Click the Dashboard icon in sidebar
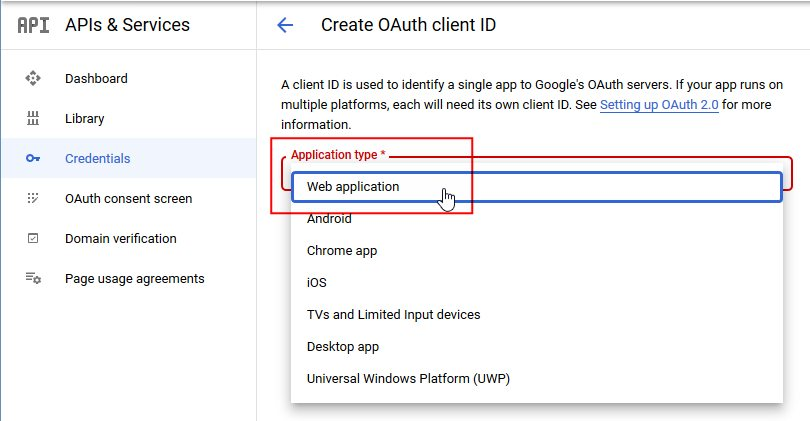 click(33, 78)
